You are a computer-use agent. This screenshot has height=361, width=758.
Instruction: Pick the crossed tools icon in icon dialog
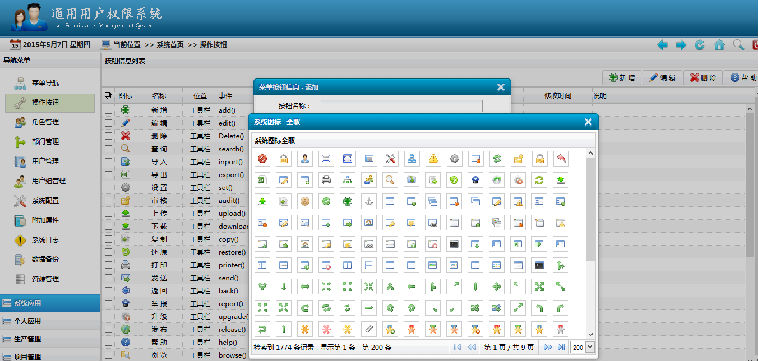pyautogui.click(x=391, y=158)
